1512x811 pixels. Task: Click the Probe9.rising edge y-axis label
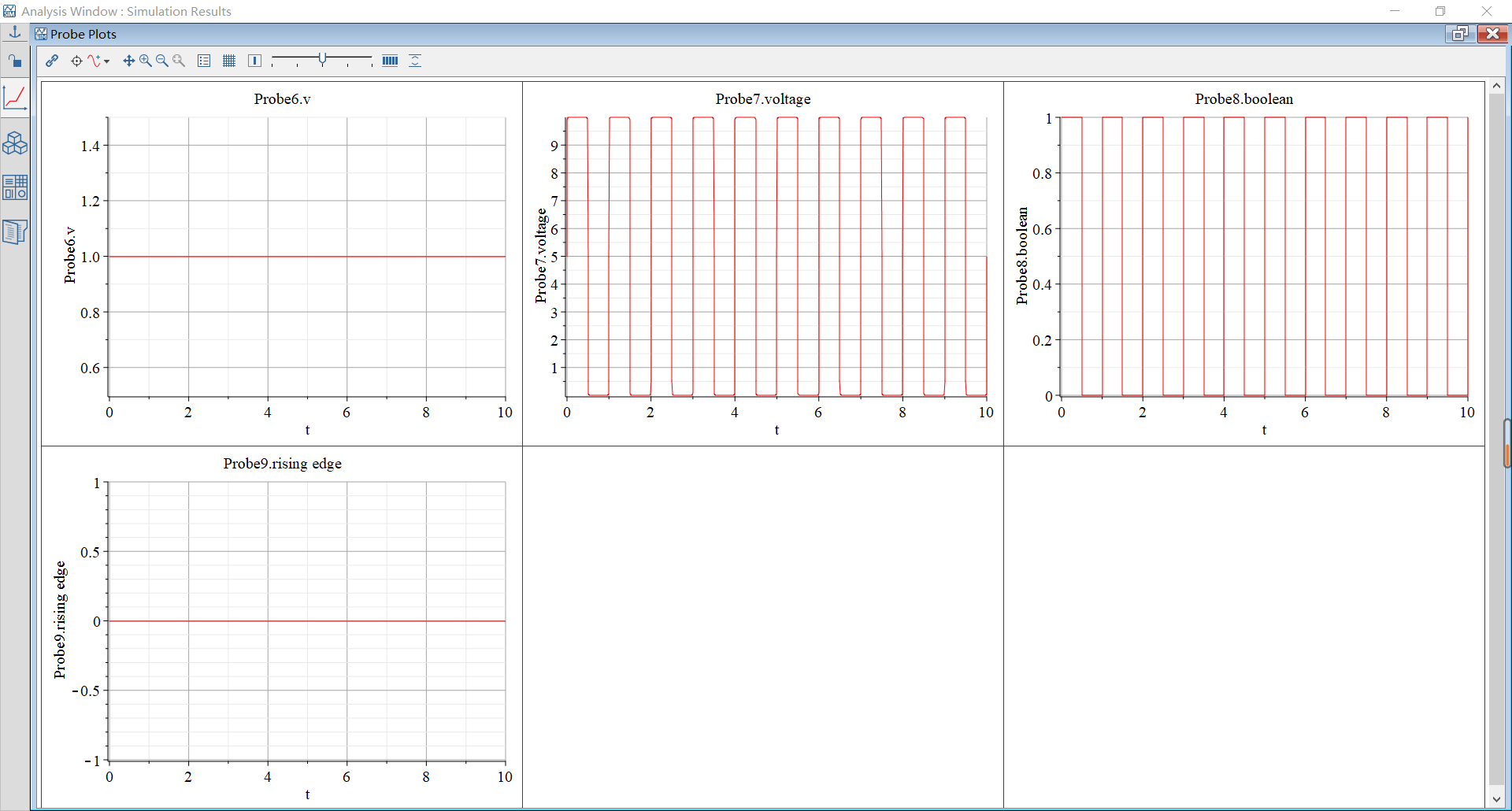[60, 620]
